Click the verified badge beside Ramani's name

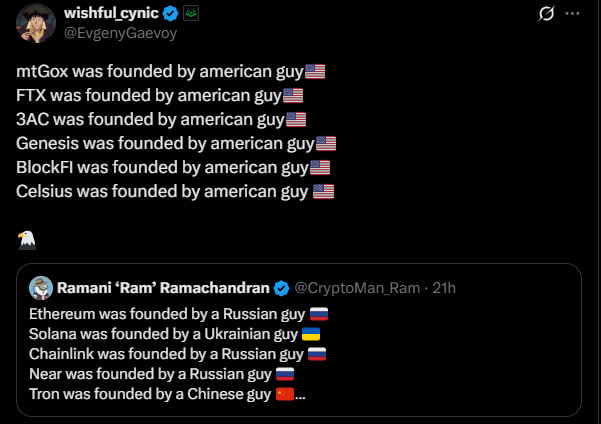(281, 288)
